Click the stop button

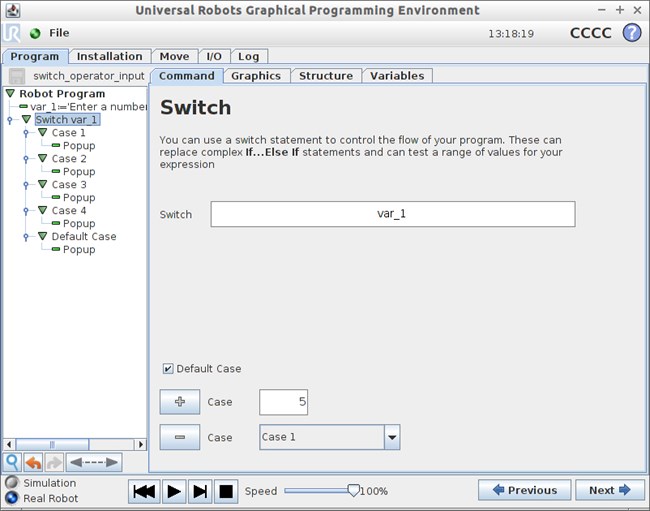click(x=226, y=492)
